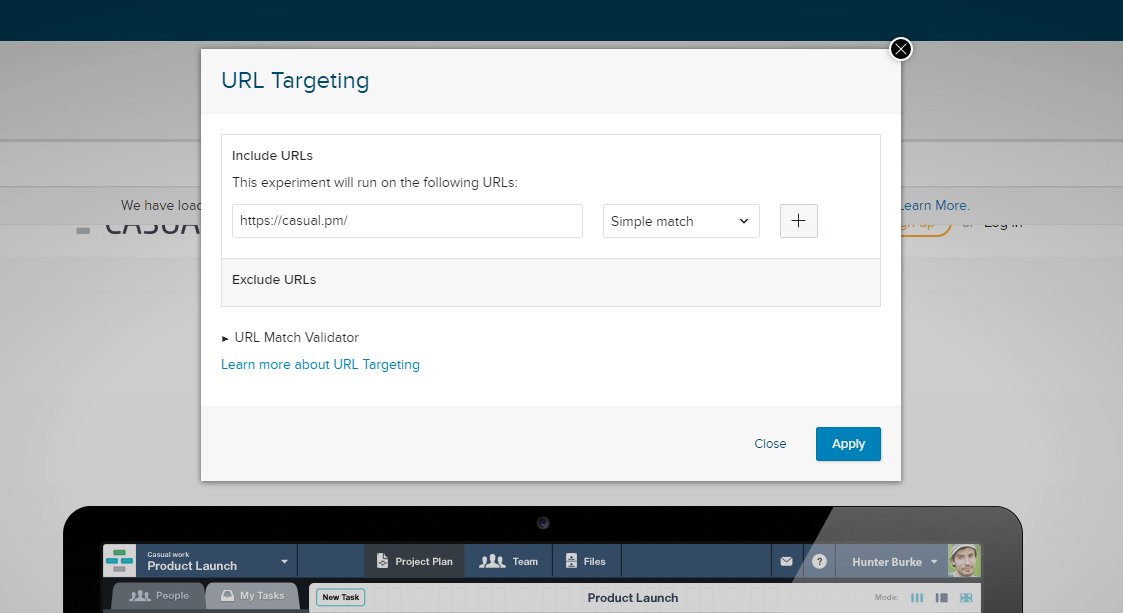Open the Project Plan tab in background app
1123x613 pixels.
415,561
